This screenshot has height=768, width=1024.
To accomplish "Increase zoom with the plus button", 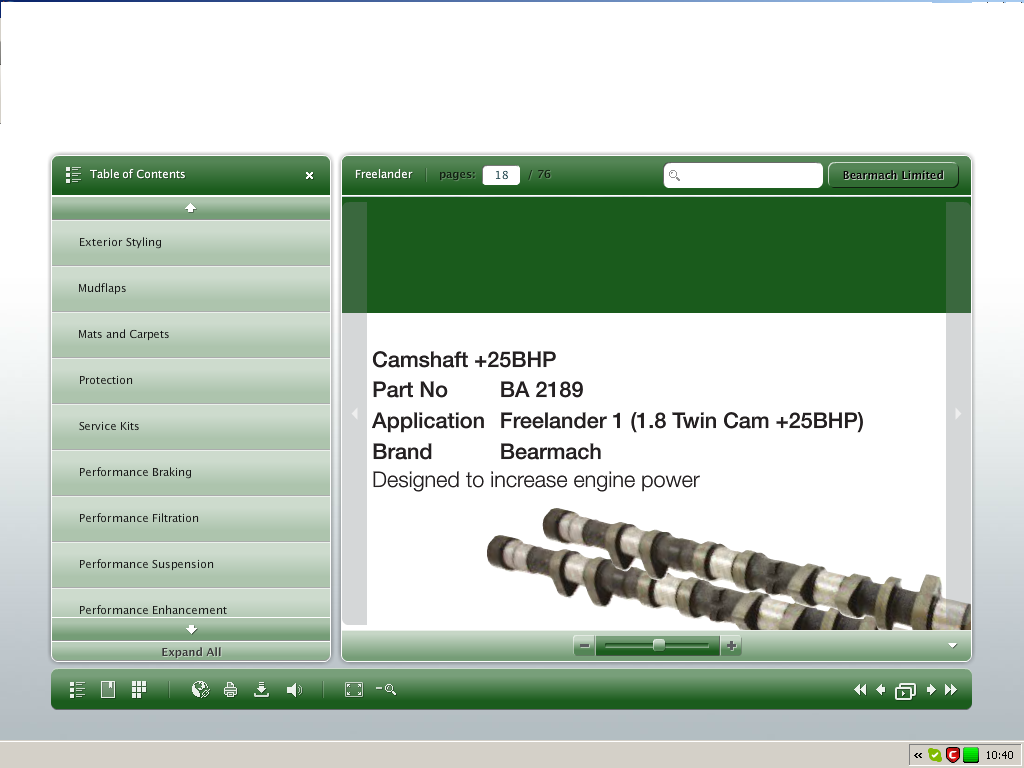I will (731, 646).
